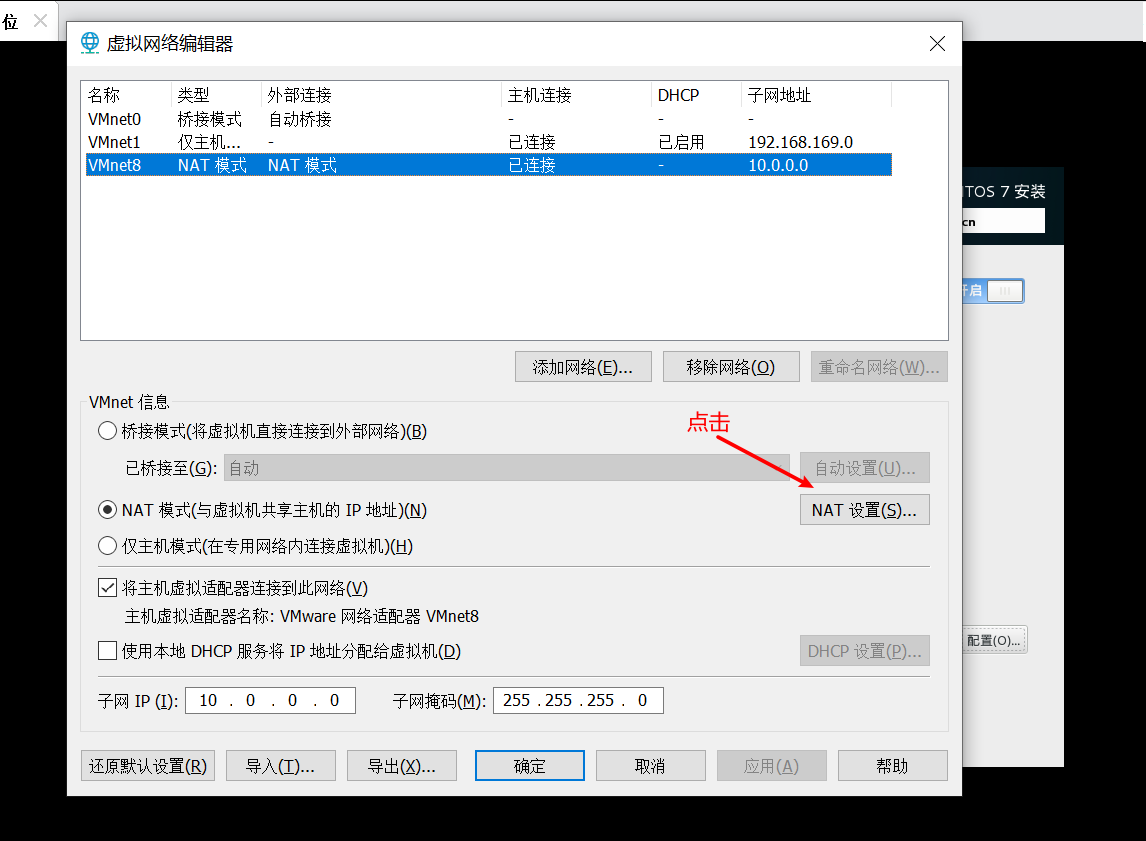Select the VMnet1 row
Viewport: 1146px width, 841px height.
pyautogui.click(x=488, y=142)
